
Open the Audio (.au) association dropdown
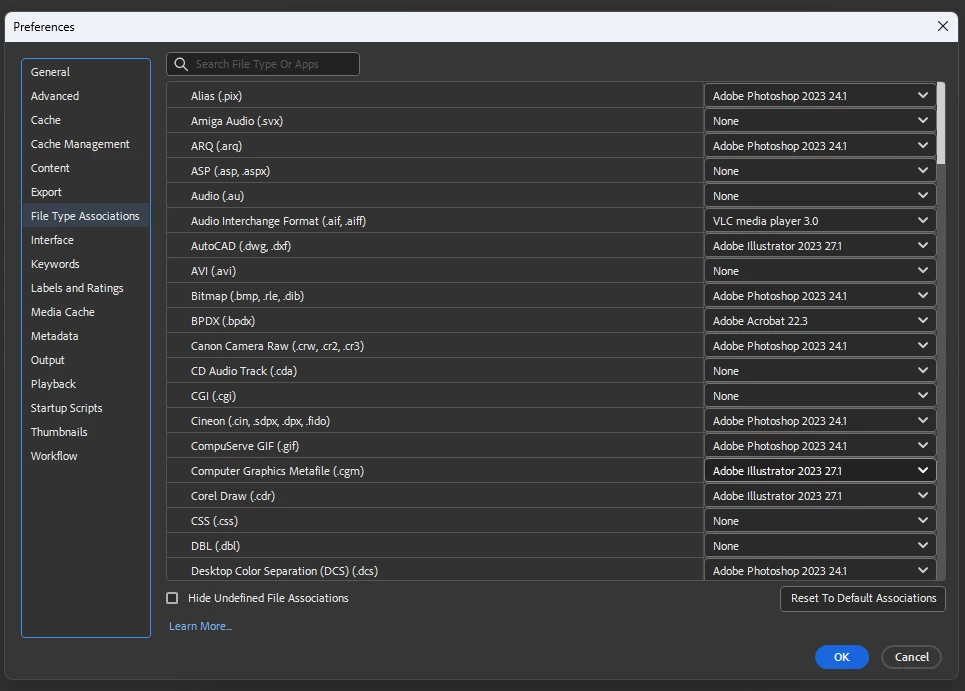(x=820, y=196)
